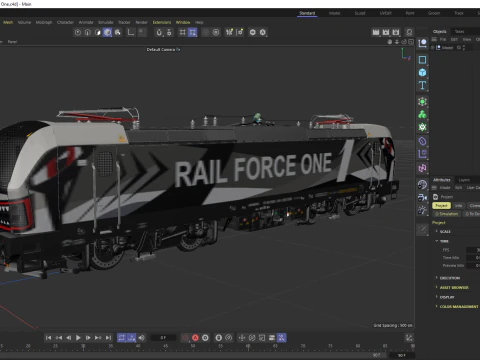Go to the start of animation
Viewport: 480px width, 360px height.
[x=49, y=338]
